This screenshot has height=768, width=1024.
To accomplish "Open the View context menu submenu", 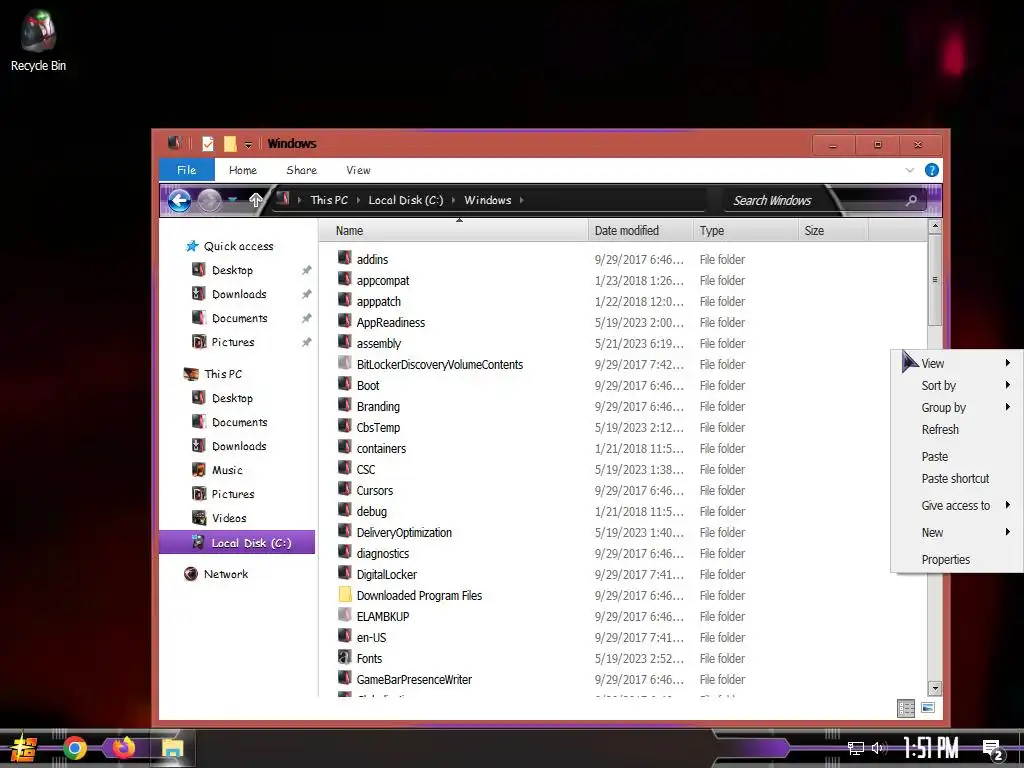I will 956,363.
